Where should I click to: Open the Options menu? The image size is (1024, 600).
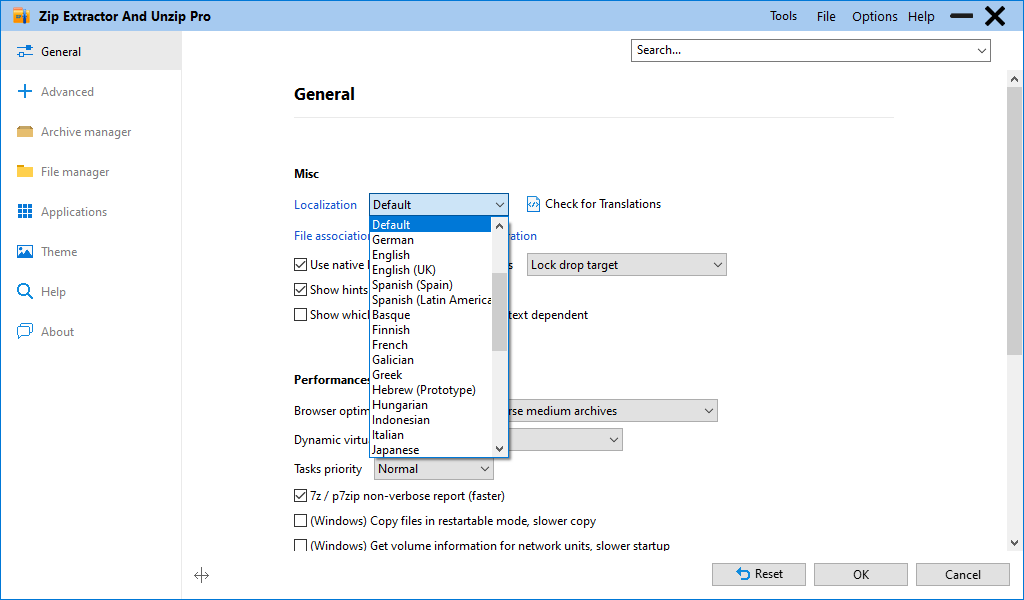pyautogui.click(x=874, y=16)
